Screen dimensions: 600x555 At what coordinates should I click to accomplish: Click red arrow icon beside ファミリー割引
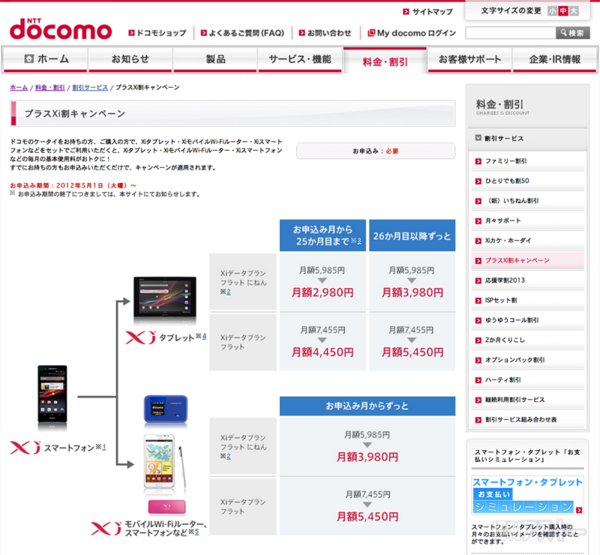[x=478, y=162]
